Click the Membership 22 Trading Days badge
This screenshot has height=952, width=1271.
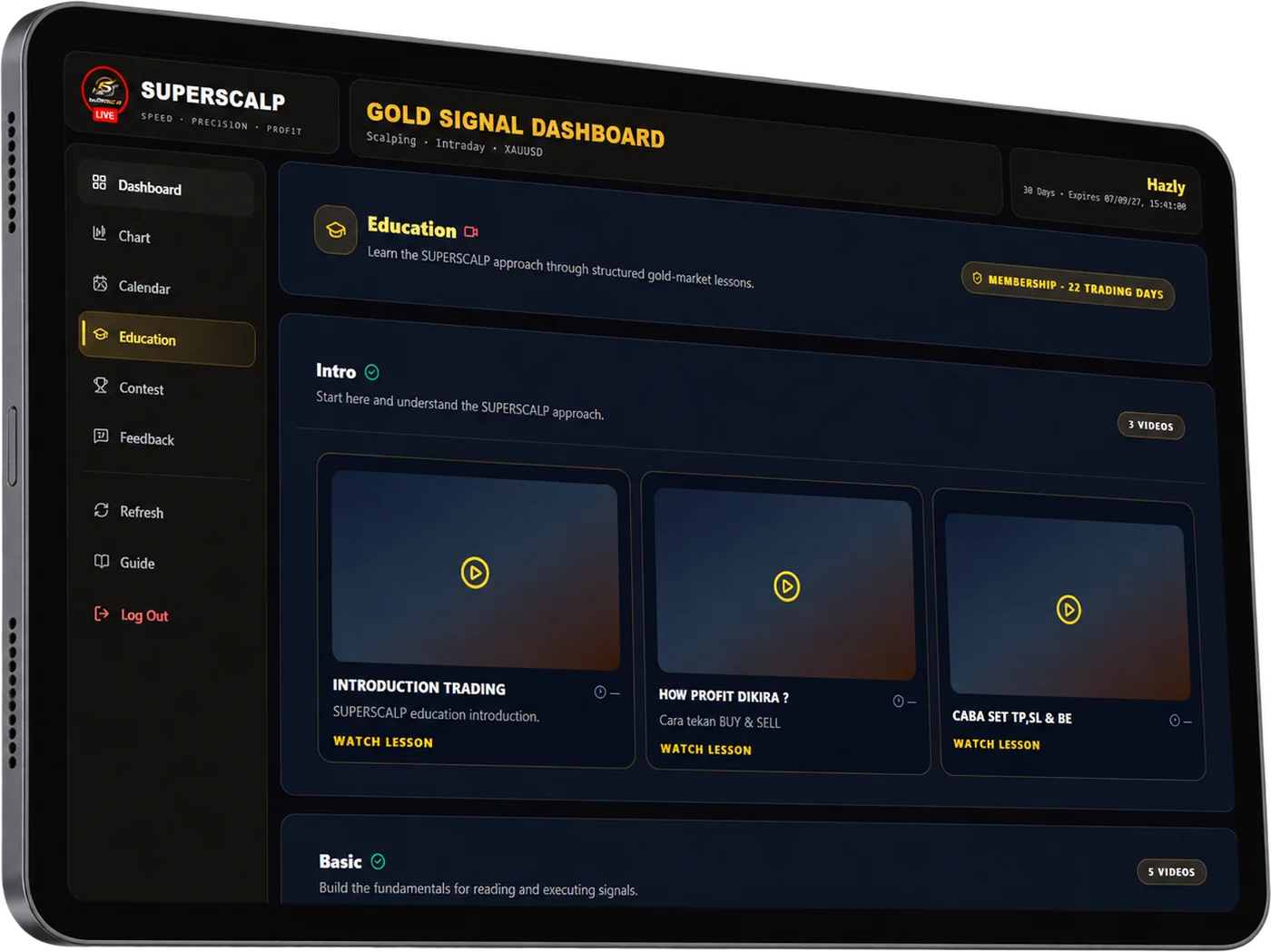tap(1068, 287)
